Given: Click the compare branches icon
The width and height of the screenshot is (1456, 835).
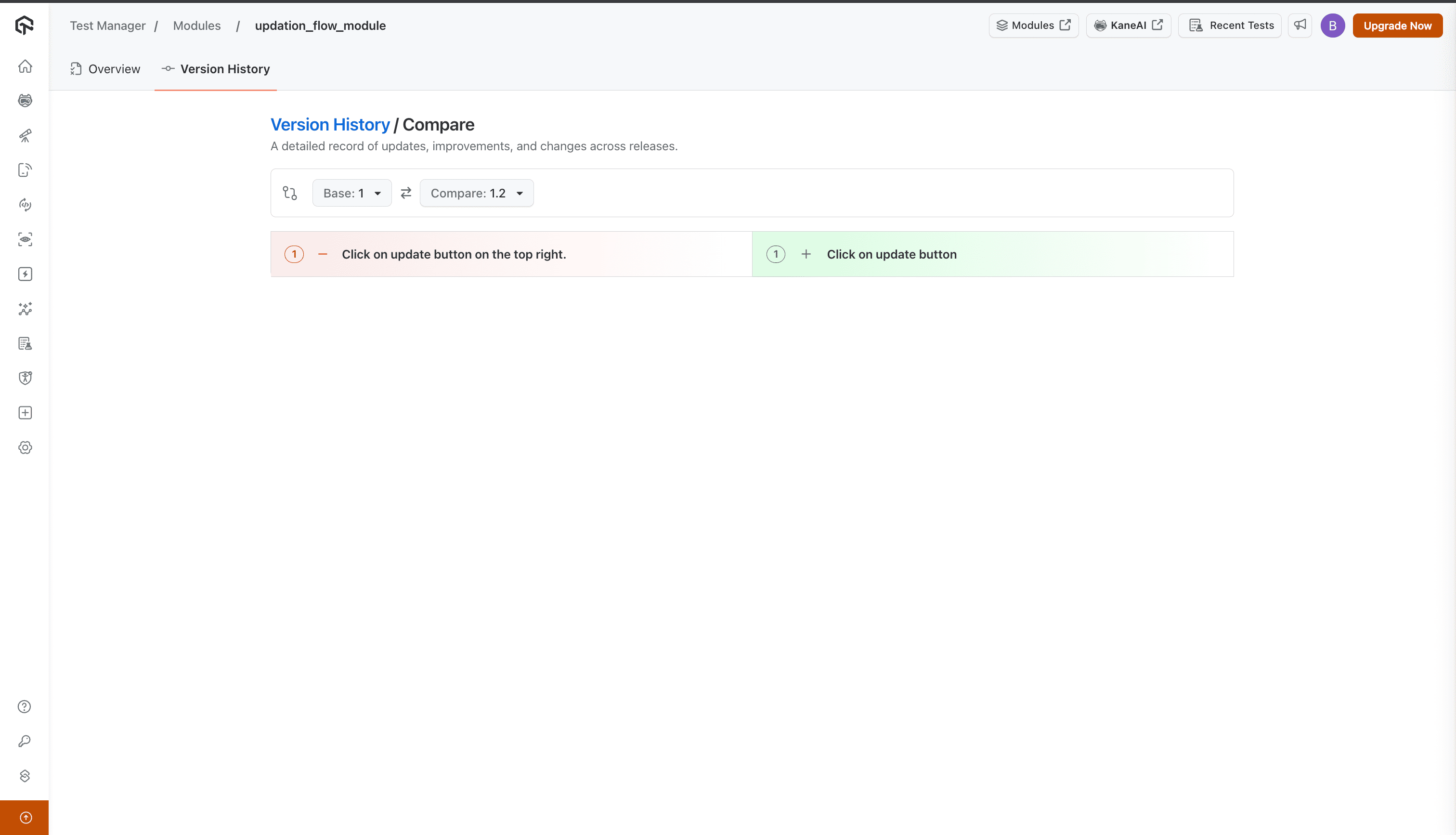Looking at the screenshot, I should pos(290,193).
